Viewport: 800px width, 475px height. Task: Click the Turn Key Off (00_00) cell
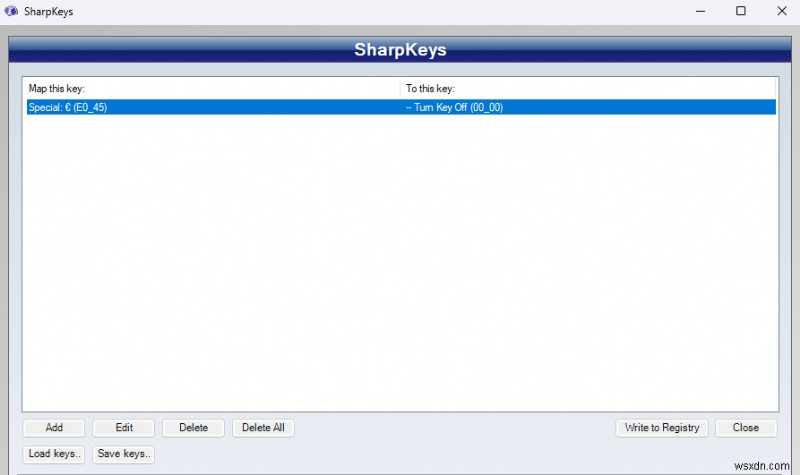pos(455,107)
